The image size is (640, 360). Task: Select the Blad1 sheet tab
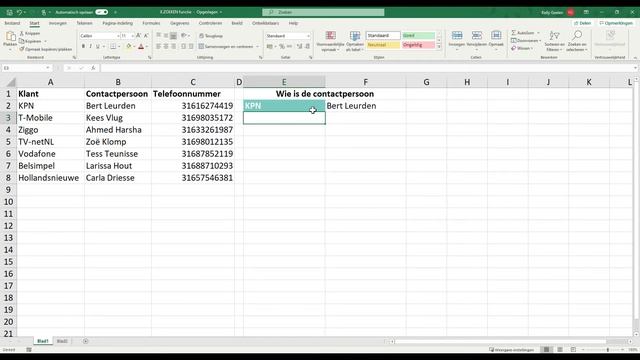click(x=42, y=341)
